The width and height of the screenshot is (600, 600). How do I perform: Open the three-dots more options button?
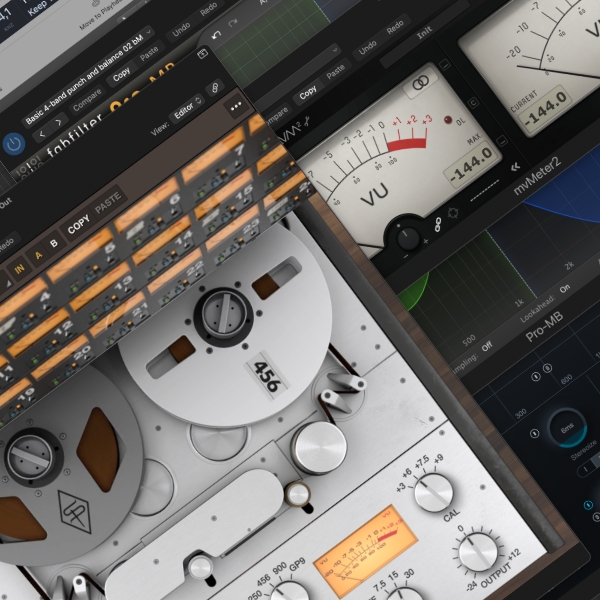(x=236, y=106)
